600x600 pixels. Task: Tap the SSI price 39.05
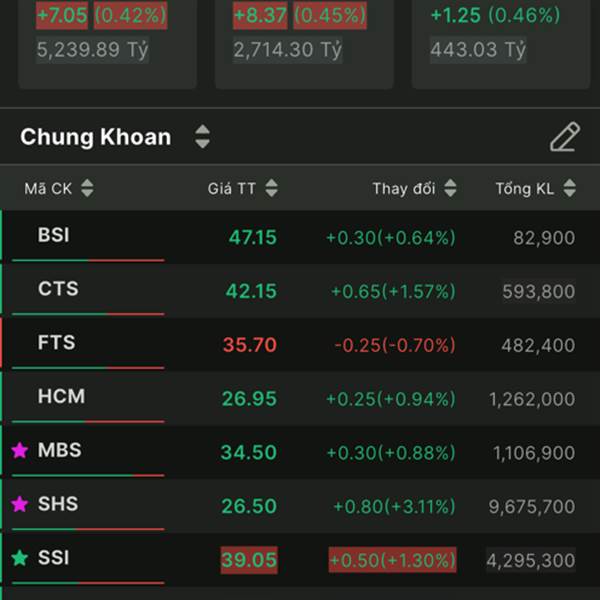coord(249,560)
